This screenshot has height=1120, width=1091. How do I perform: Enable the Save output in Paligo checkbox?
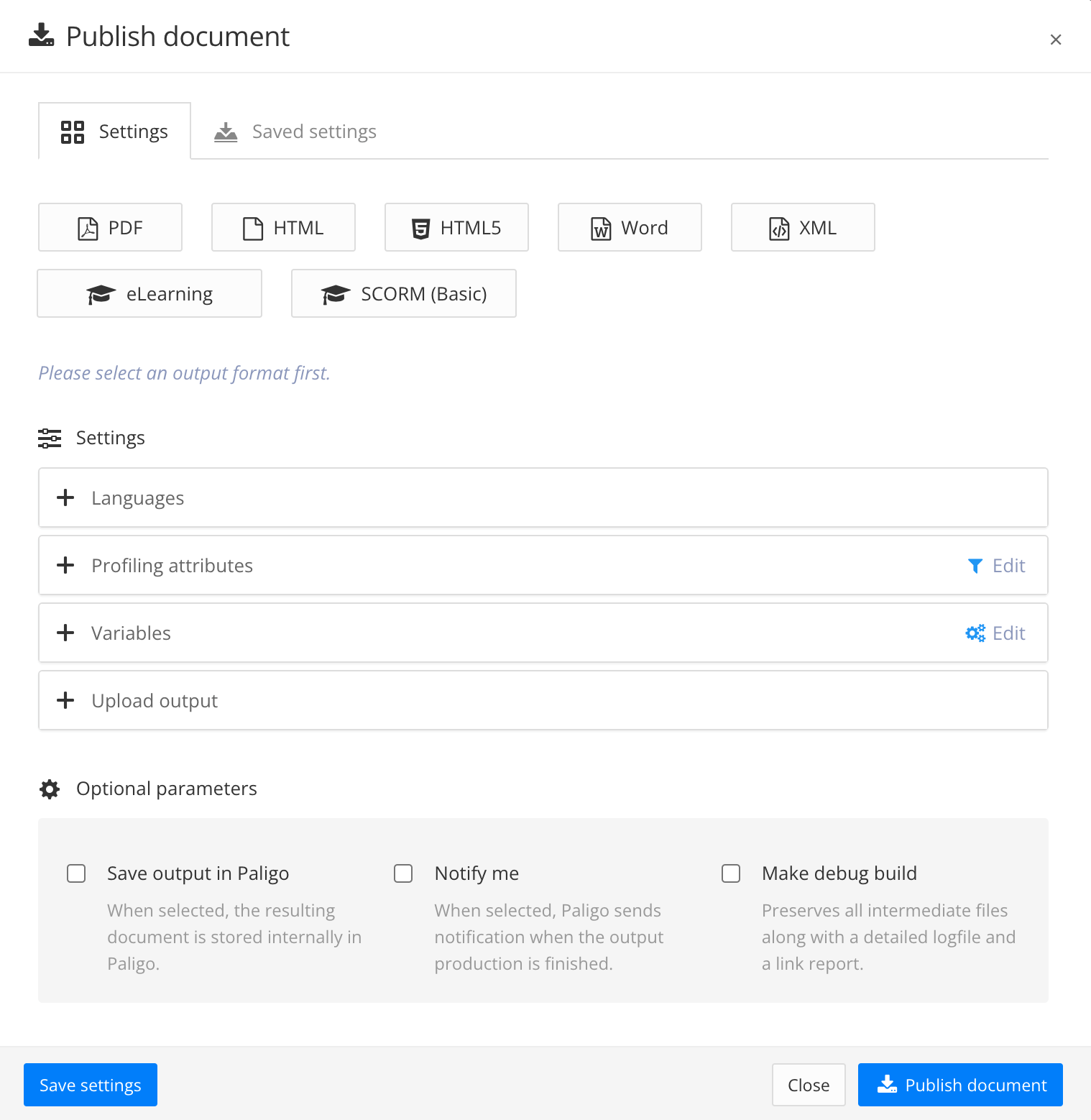76,873
